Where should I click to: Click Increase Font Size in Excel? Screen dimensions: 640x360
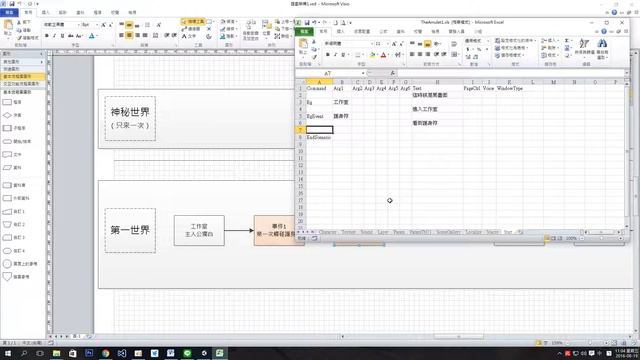click(x=394, y=44)
